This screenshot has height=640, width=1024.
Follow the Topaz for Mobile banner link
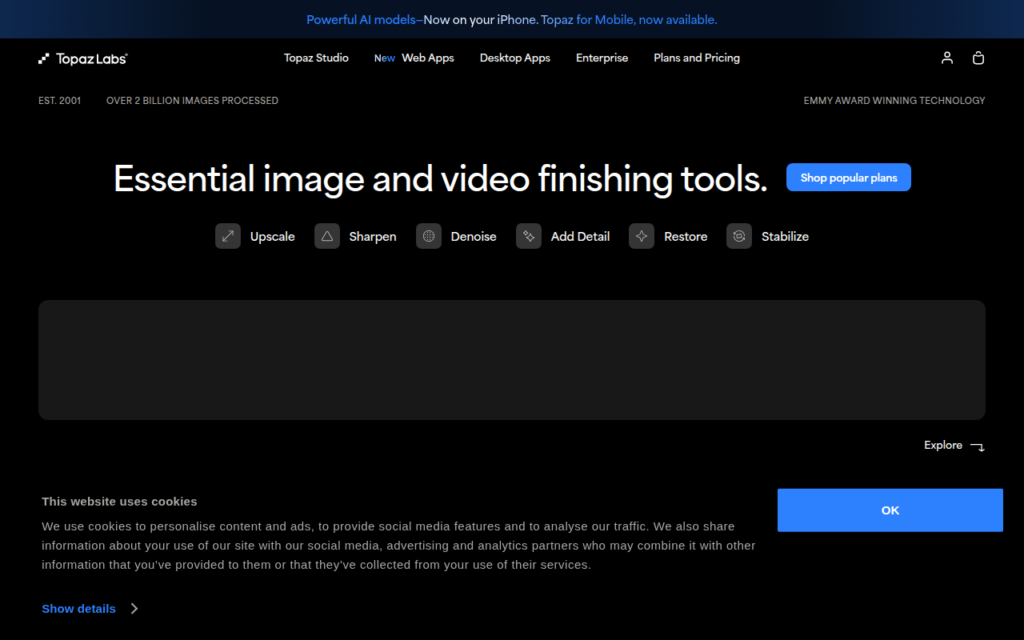coord(628,20)
